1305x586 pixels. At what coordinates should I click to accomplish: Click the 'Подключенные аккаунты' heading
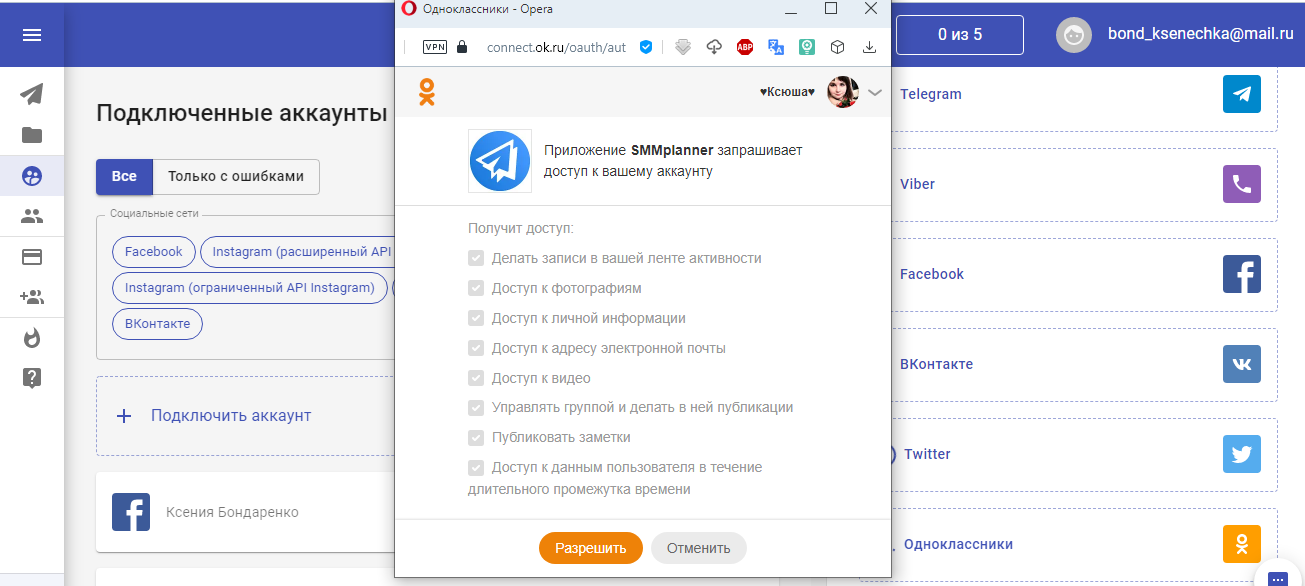(241, 113)
